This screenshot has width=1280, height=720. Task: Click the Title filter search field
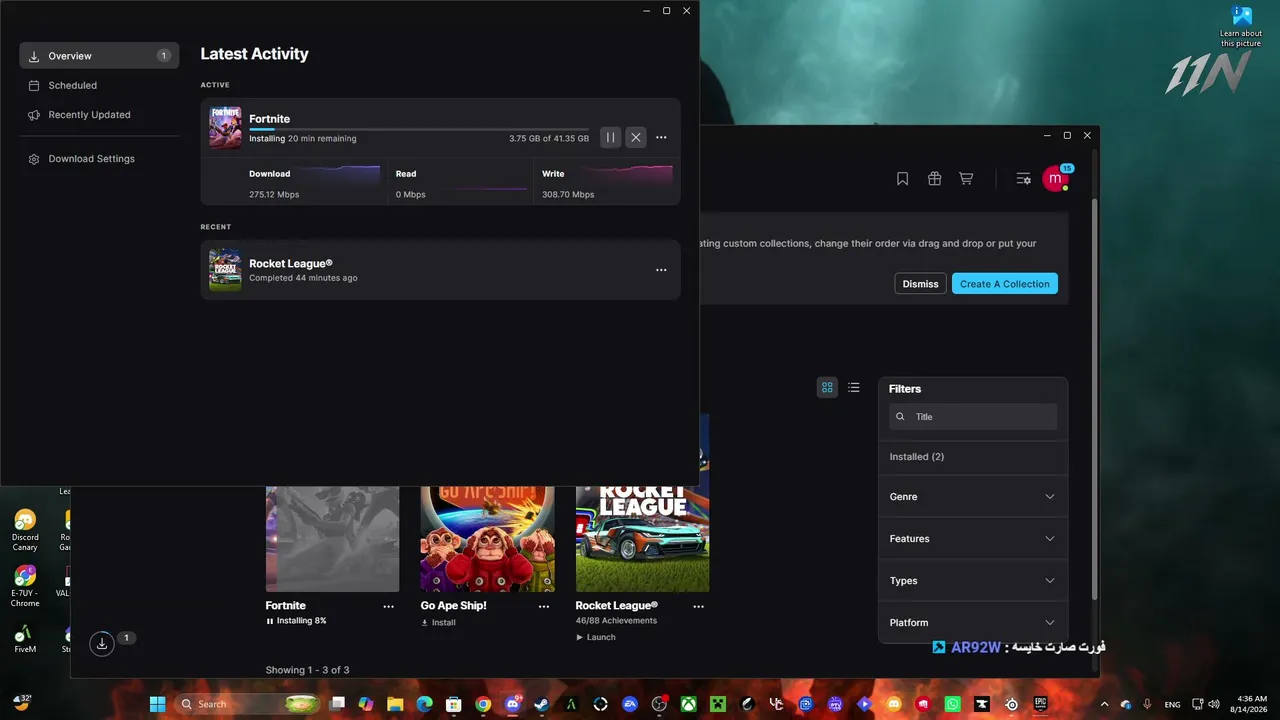(x=973, y=417)
